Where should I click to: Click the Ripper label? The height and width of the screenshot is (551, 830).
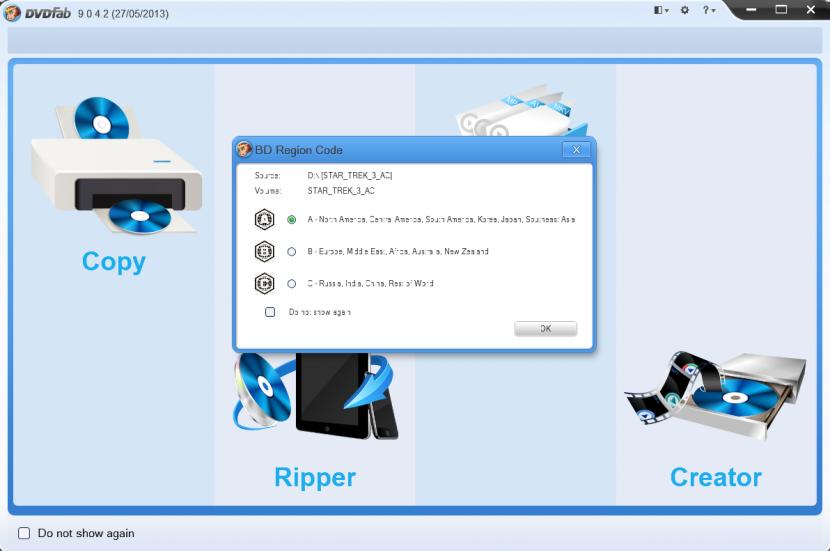point(315,477)
